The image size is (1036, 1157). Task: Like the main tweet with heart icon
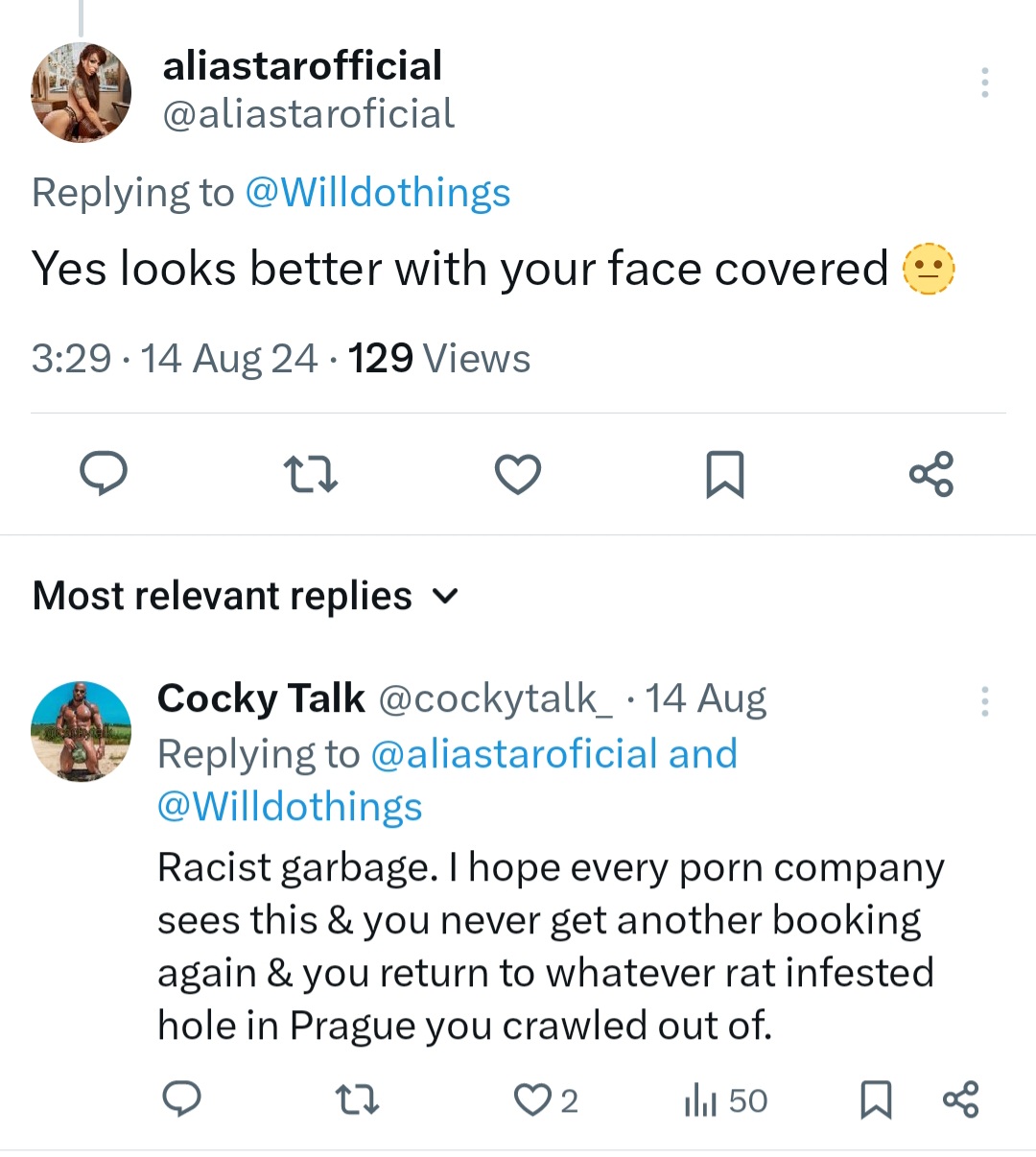pyautogui.click(x=518, y=474)
